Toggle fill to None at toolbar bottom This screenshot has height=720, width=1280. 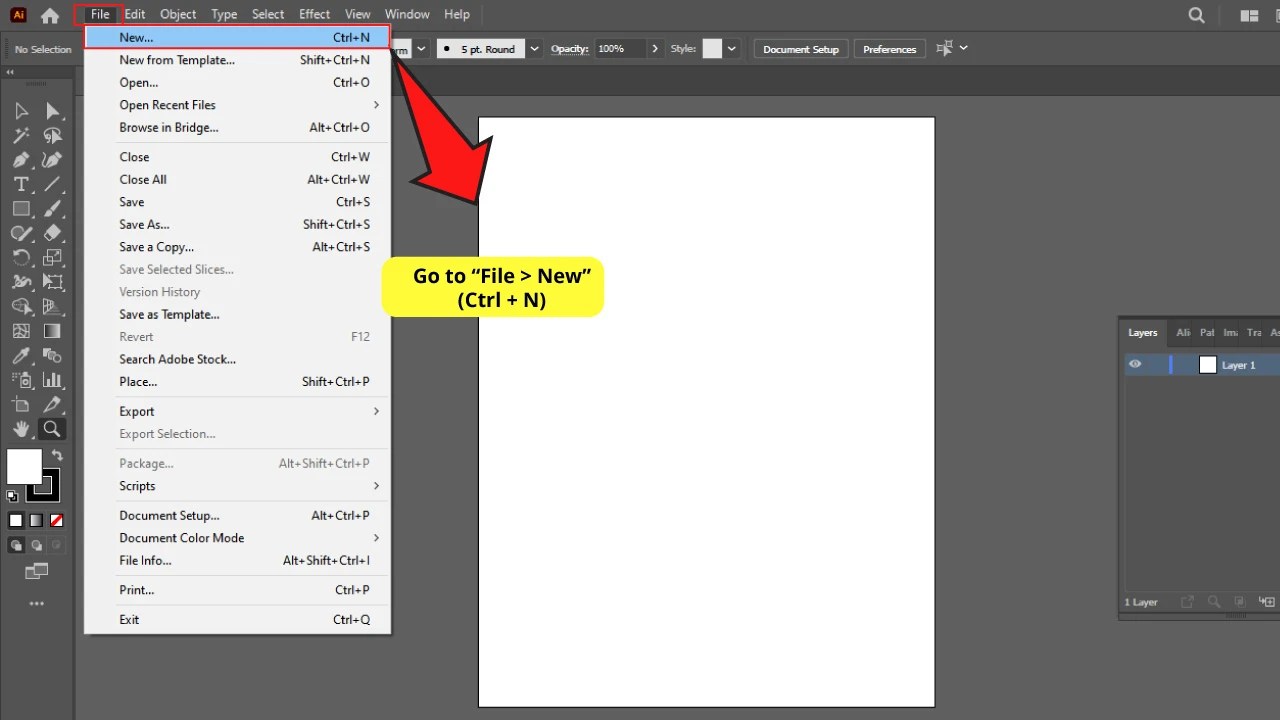(57, 520)
